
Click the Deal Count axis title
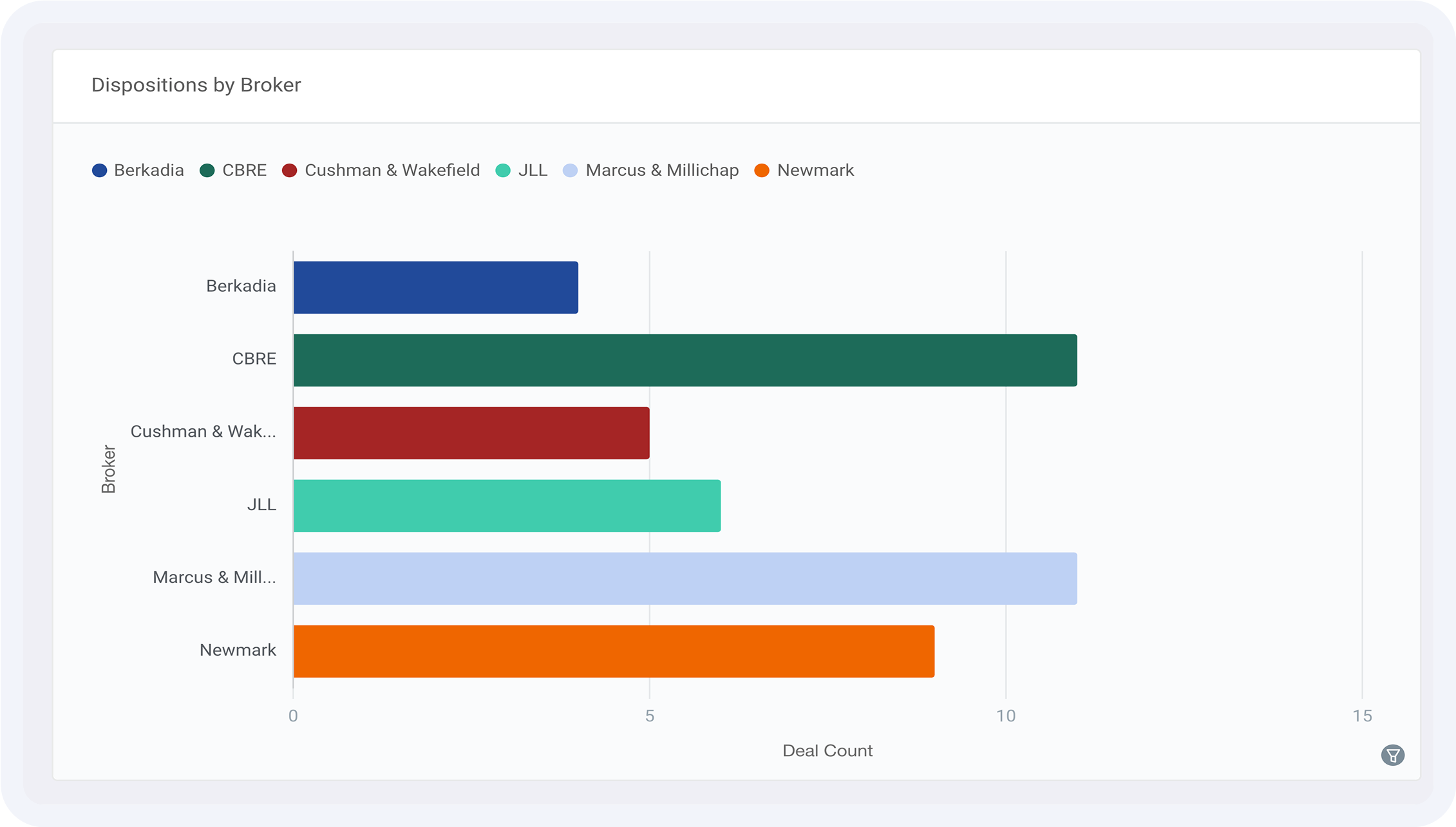(x=827, y=750)
